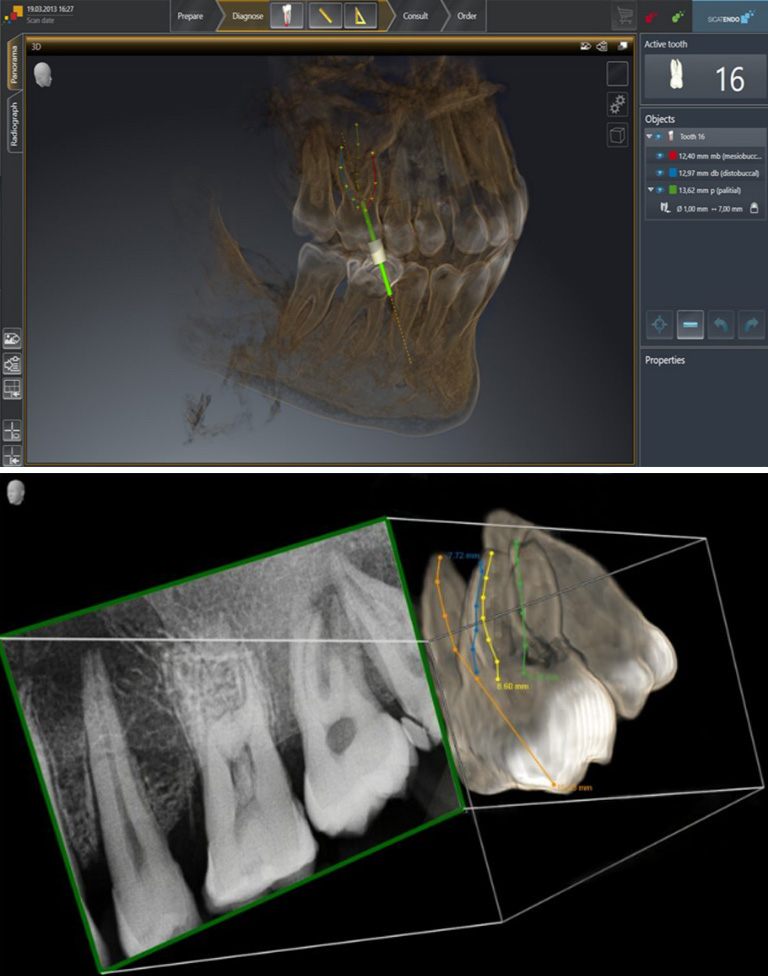
Task: Go to the Order workflow step
Action: coord(466,17)
